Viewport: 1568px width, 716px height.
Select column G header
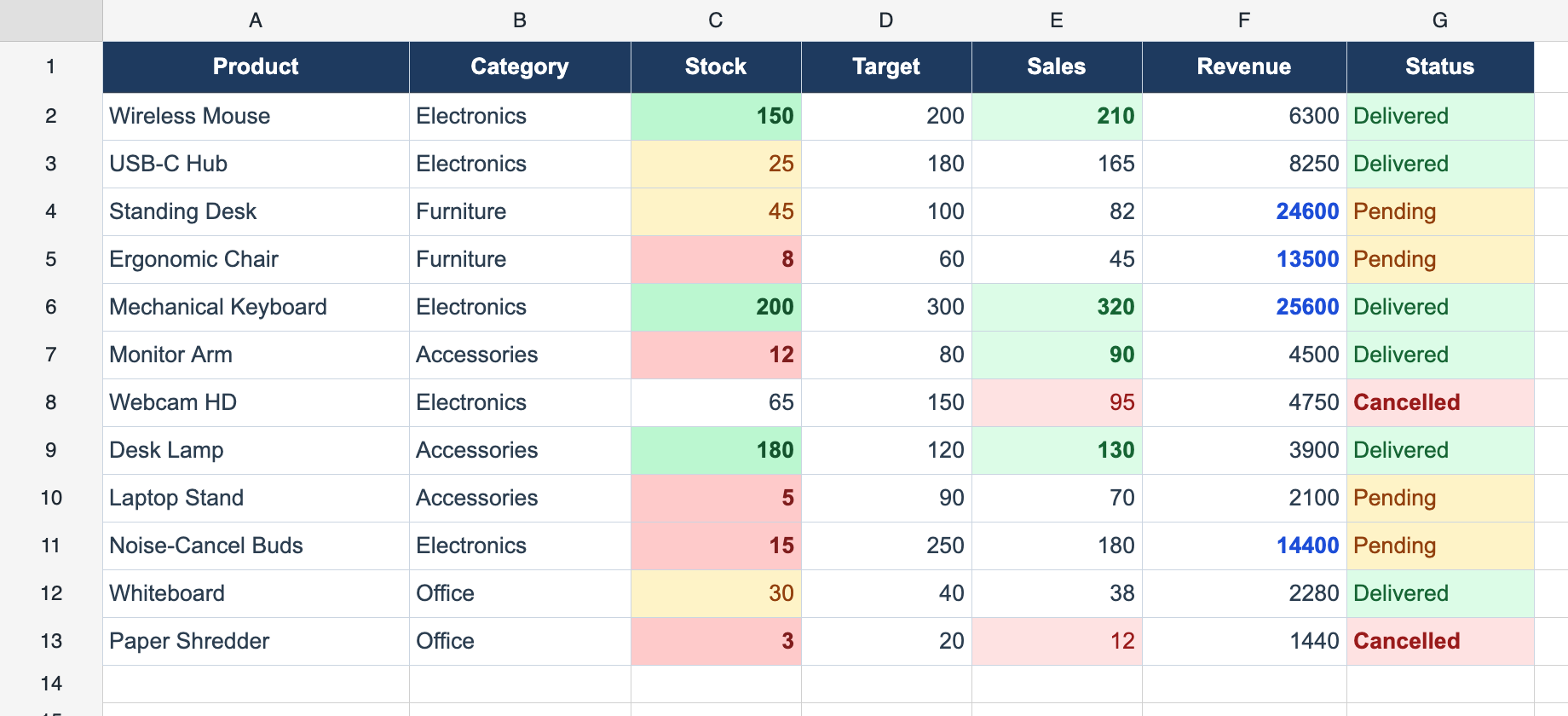pos(1440,20)
